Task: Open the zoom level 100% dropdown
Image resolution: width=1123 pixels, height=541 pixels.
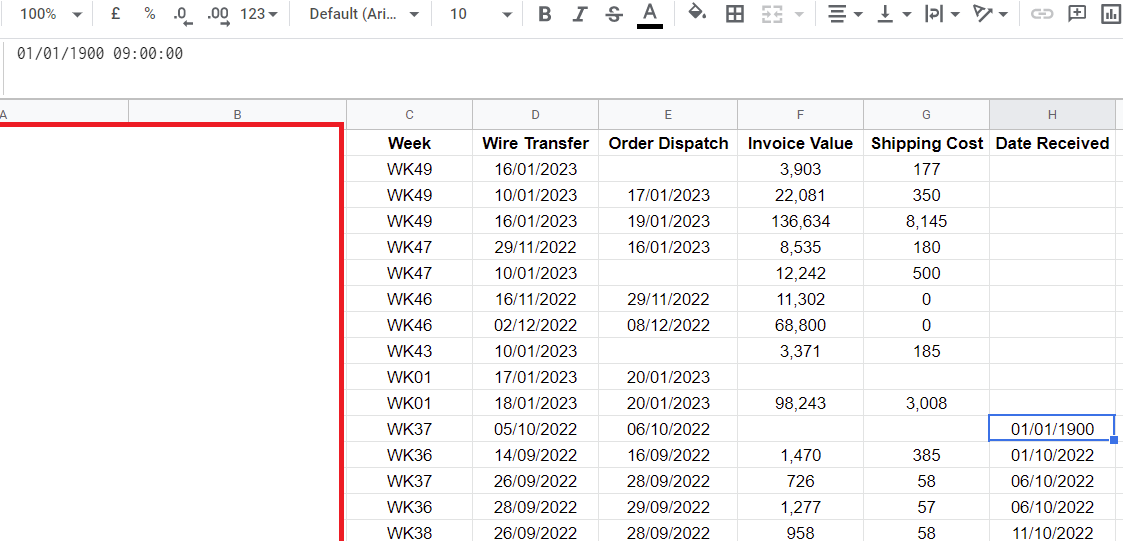Action: point(50,14)
